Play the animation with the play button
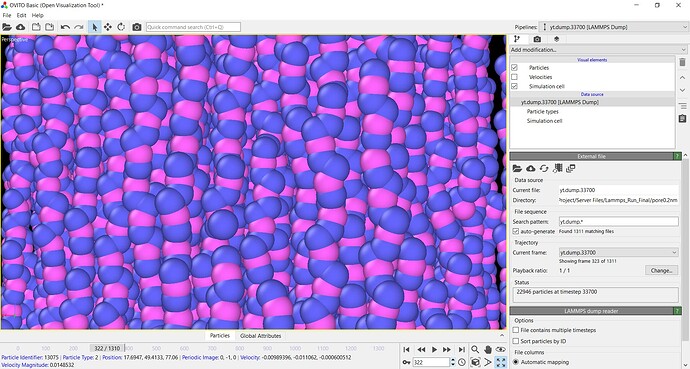690x369 pixels. [434, 349]
